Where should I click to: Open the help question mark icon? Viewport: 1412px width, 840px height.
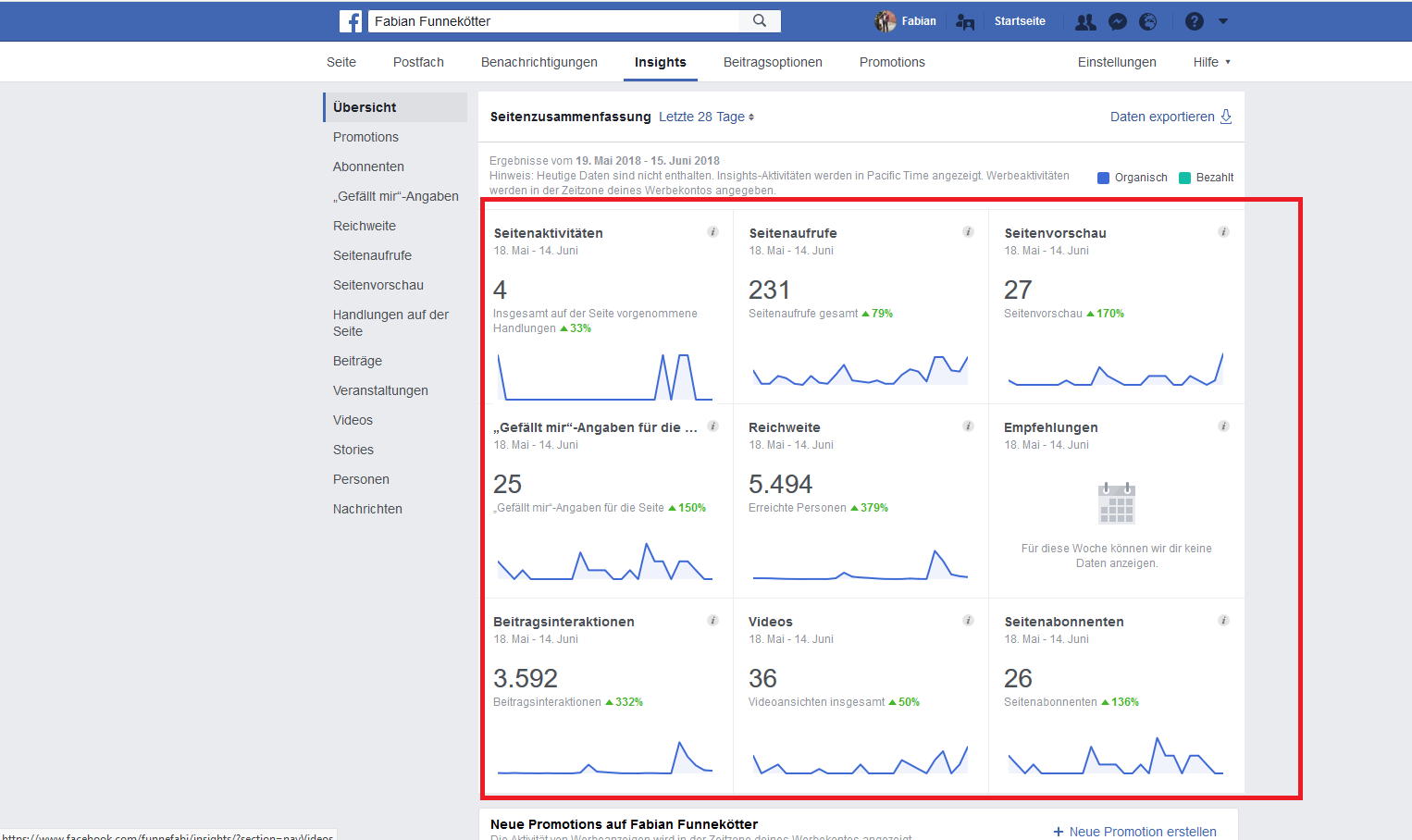tap(1195, 21)
